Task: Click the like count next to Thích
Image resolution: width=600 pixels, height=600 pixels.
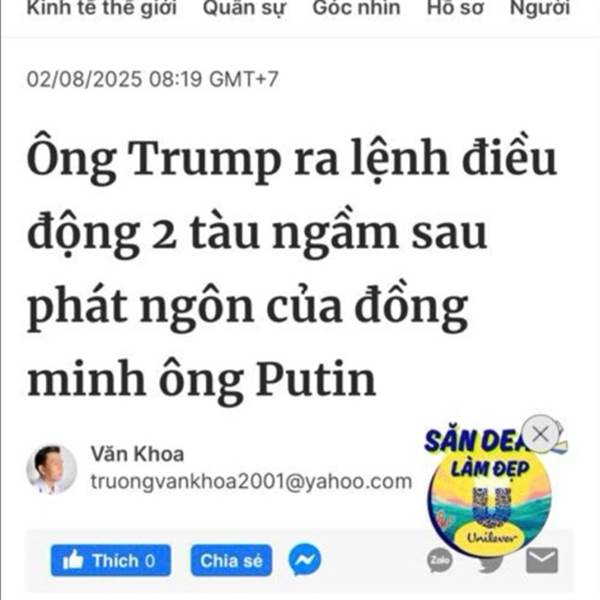Action: pos(150,561)
